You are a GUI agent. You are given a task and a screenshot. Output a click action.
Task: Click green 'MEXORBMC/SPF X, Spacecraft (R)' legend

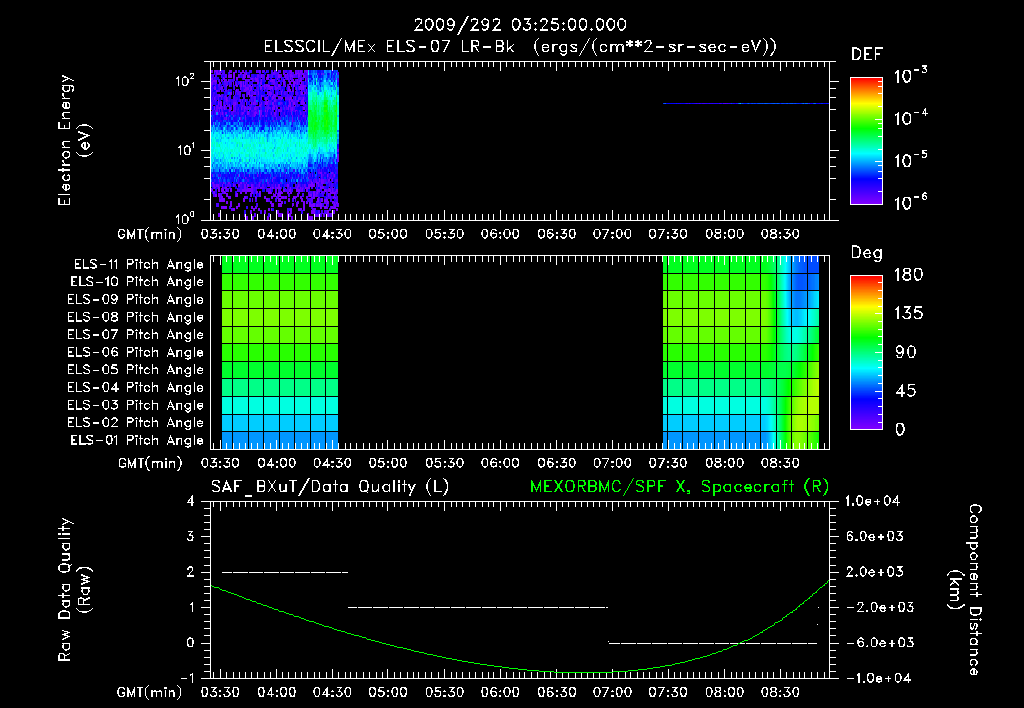[x=679, y=487]
